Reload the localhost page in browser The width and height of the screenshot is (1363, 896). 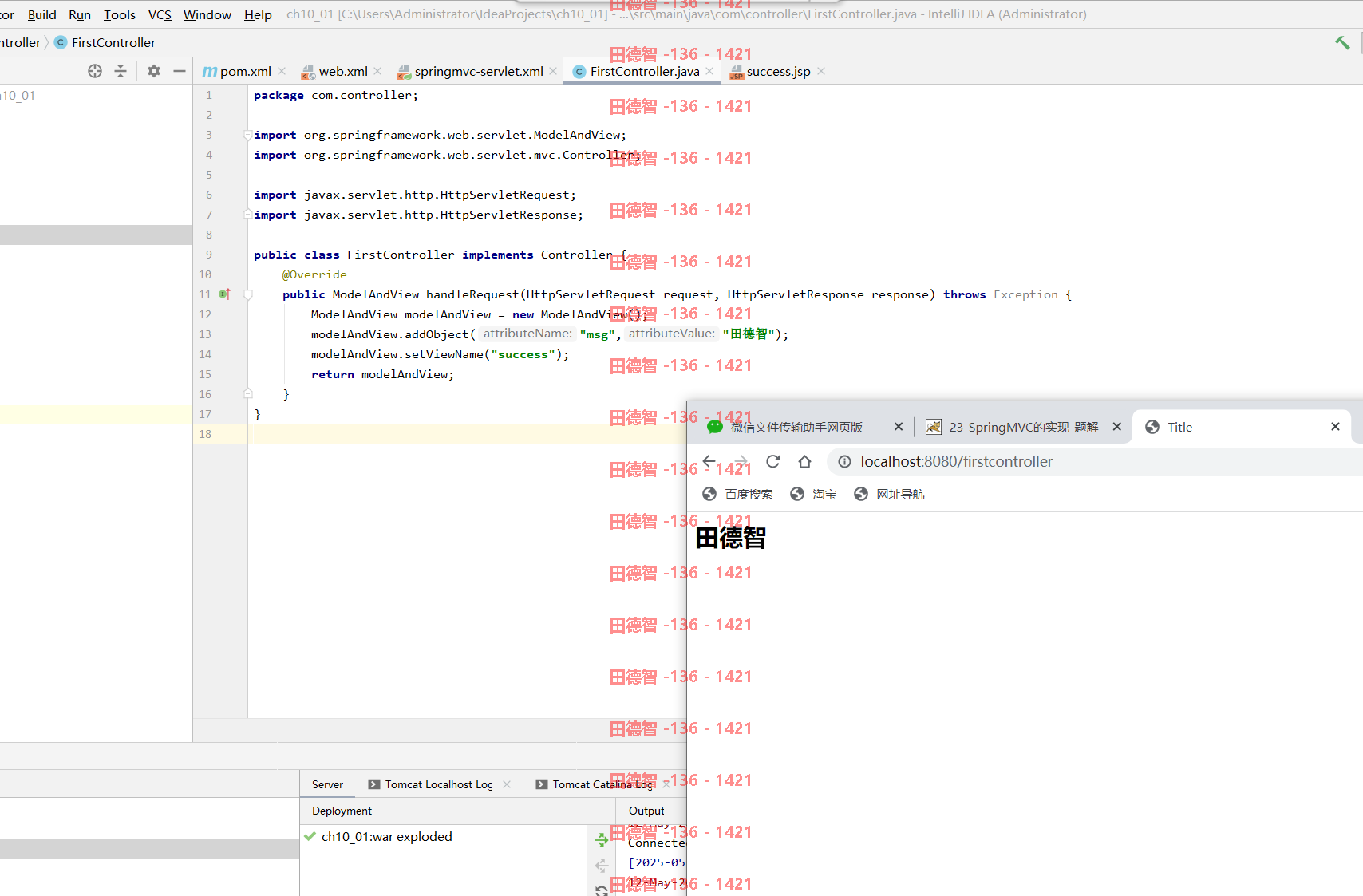click(x=772, y=461)
